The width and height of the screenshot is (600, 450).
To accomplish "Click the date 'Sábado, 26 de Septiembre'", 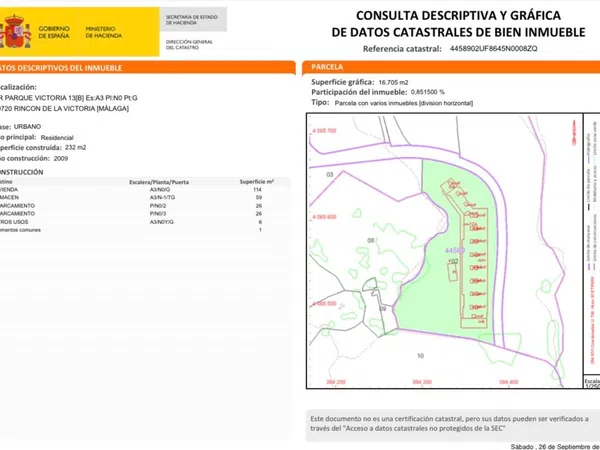I will [x=555, y=447].
